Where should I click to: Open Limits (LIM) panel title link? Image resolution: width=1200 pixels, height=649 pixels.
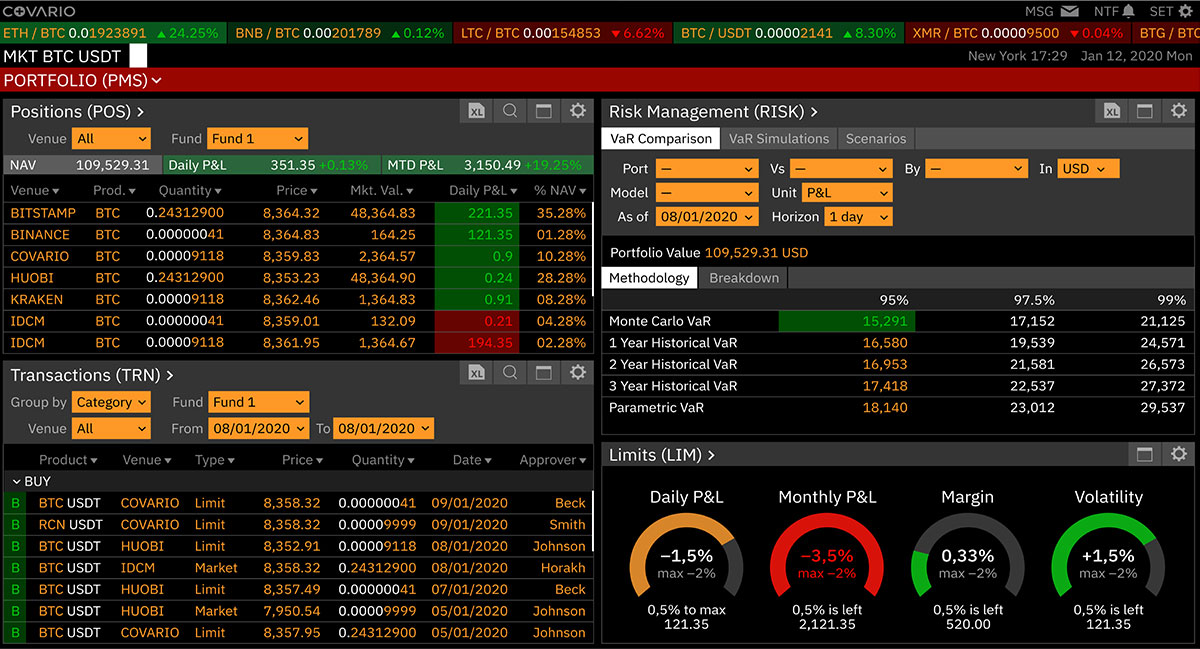(661, 455)
